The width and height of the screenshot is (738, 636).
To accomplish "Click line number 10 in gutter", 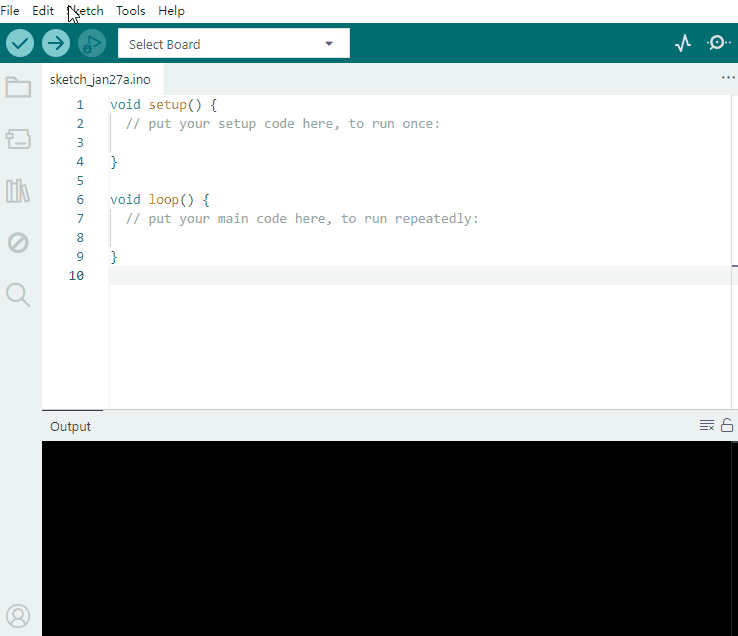I will point(76,275).
